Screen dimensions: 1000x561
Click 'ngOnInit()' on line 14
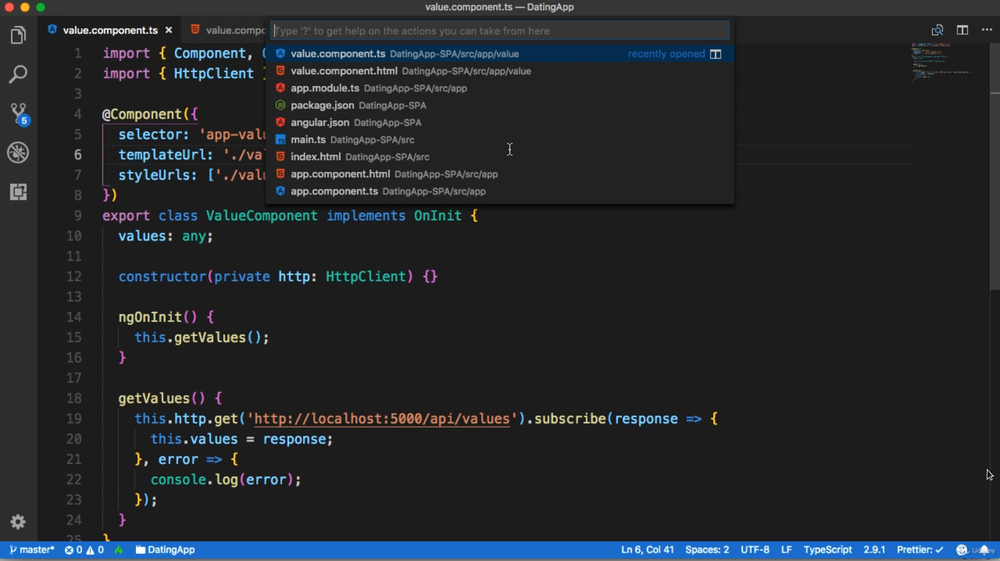tap(158, 317)
